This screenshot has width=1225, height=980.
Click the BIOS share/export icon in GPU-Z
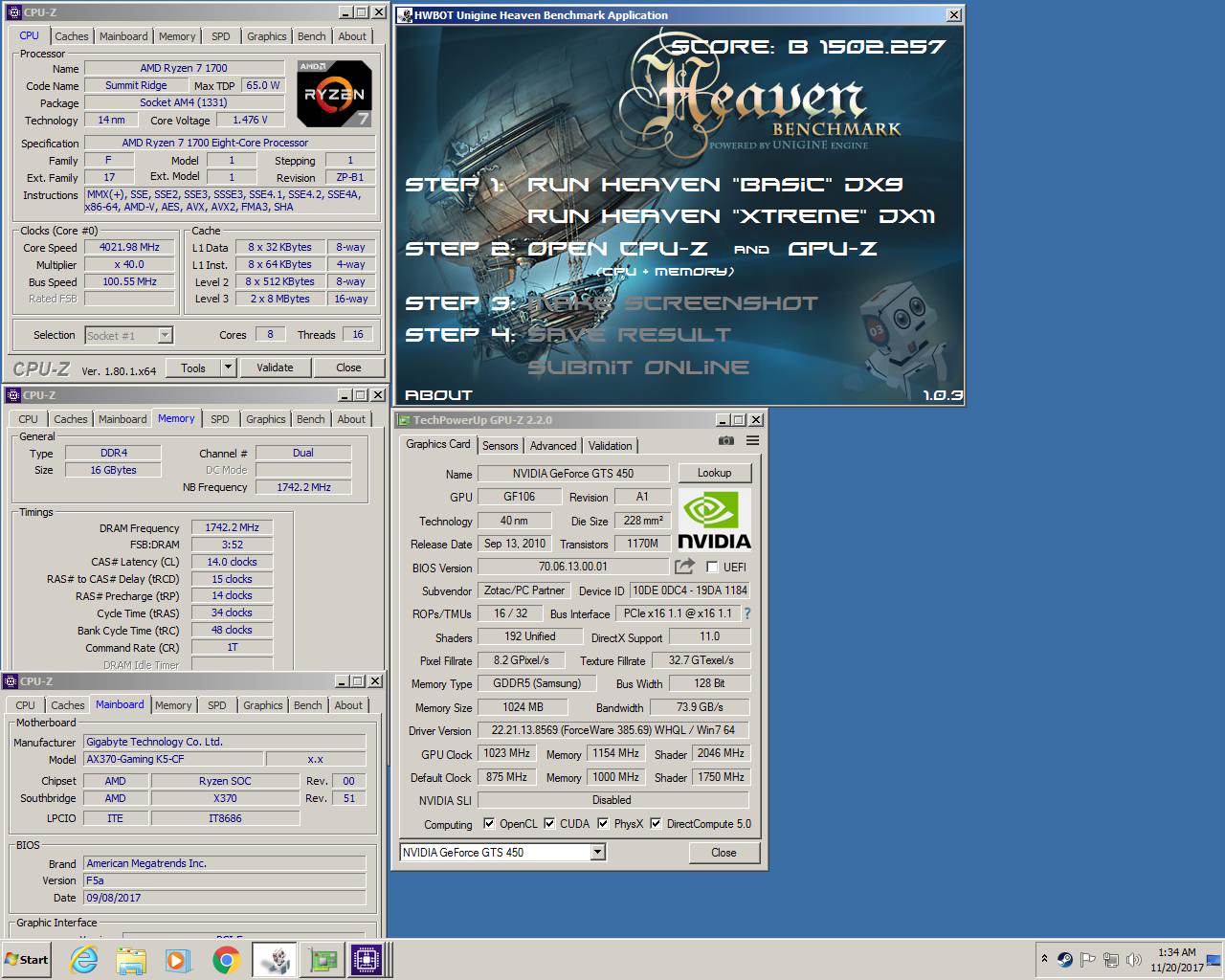684,567
